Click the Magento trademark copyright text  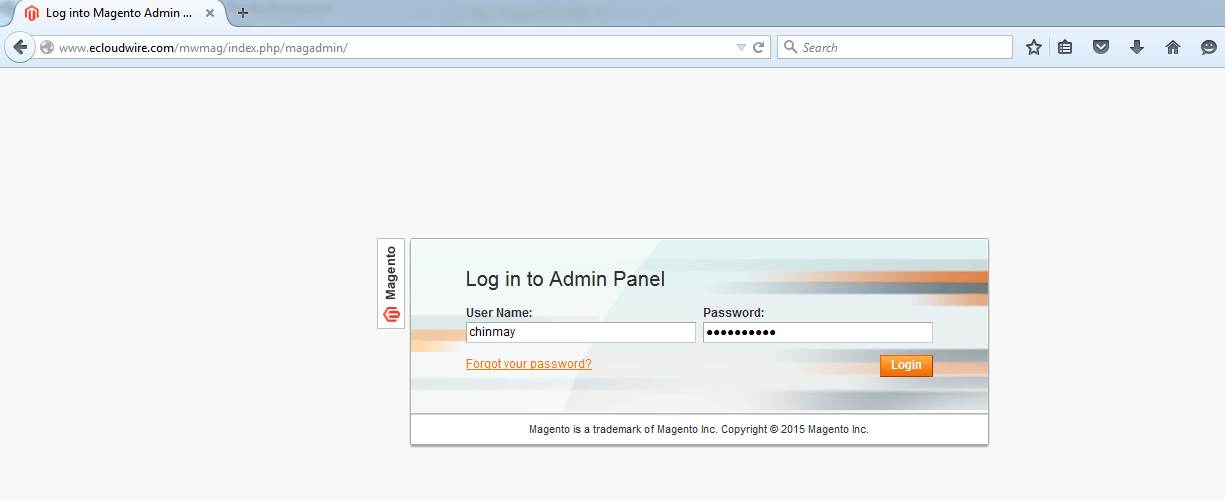coord(699,429)
